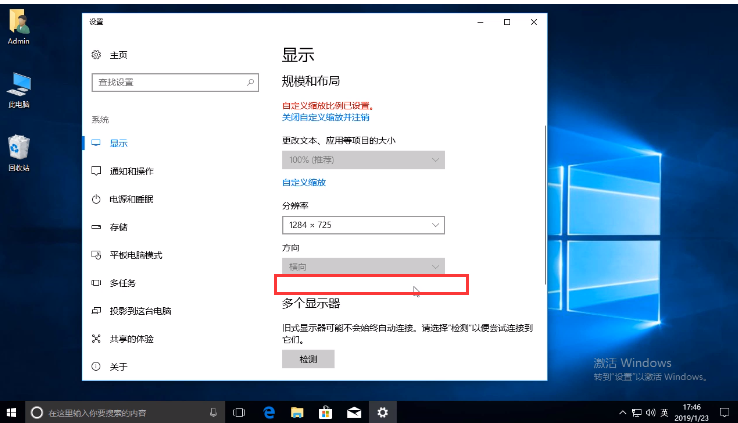Go to 存储 storage settings
Screen dimensions: 738x423
click(118, 227)
